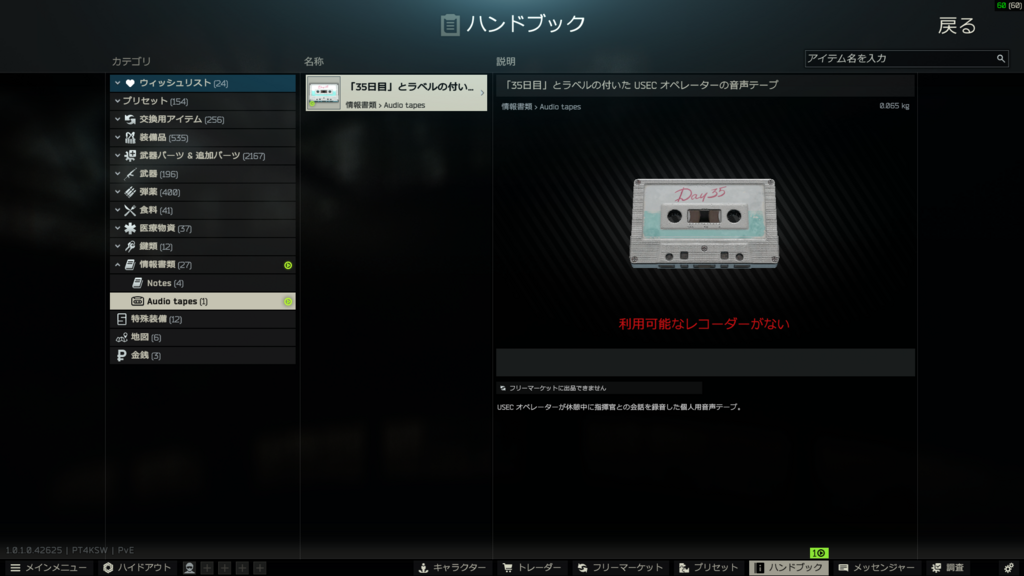Click the wishlist heart icon
This screenshot has height=576, width=1024.
[130, 83]
